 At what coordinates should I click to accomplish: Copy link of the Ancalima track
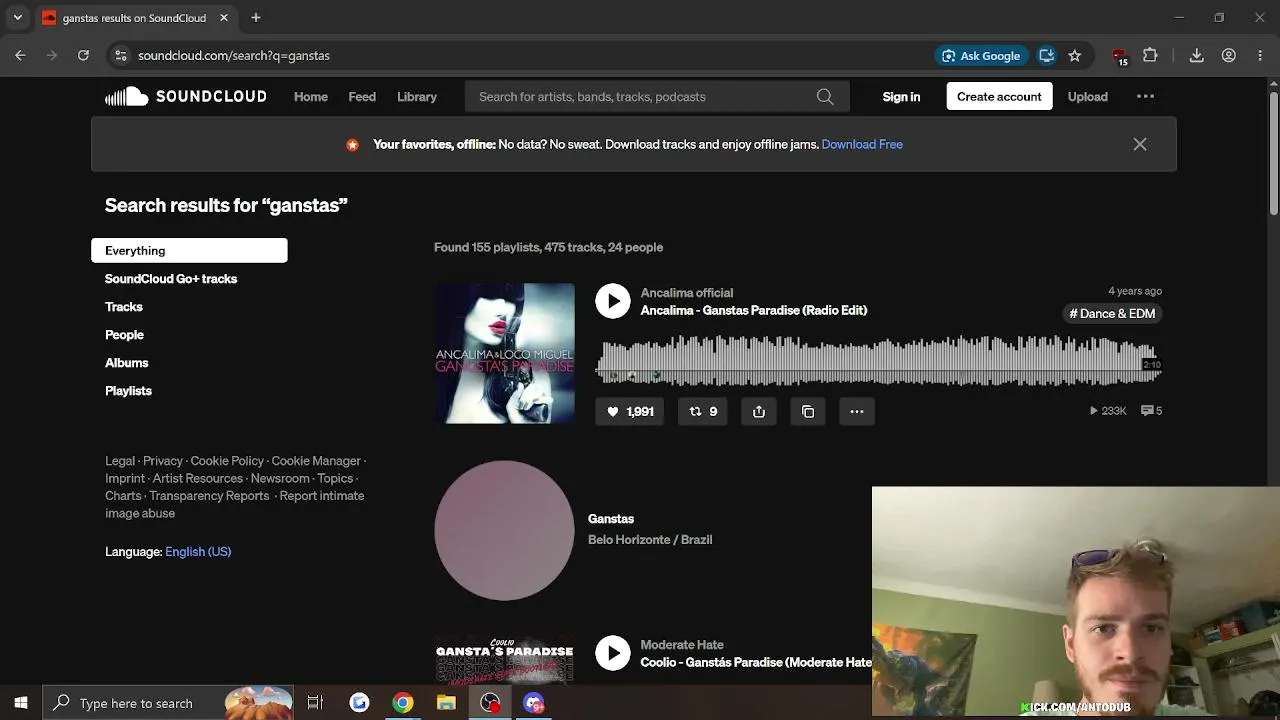click(x=808, y=411)
